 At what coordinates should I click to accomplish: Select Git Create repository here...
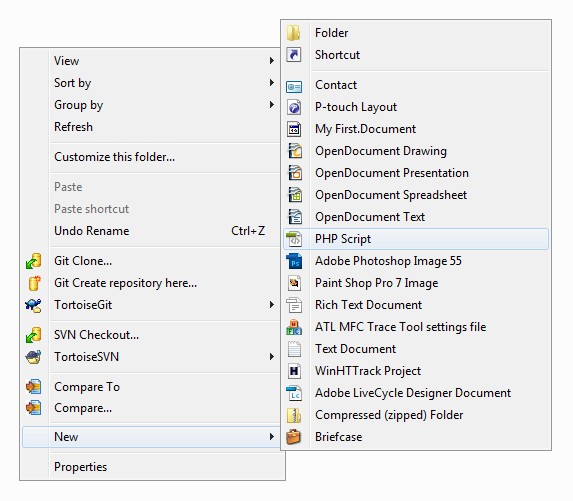[x=152, y=283]
